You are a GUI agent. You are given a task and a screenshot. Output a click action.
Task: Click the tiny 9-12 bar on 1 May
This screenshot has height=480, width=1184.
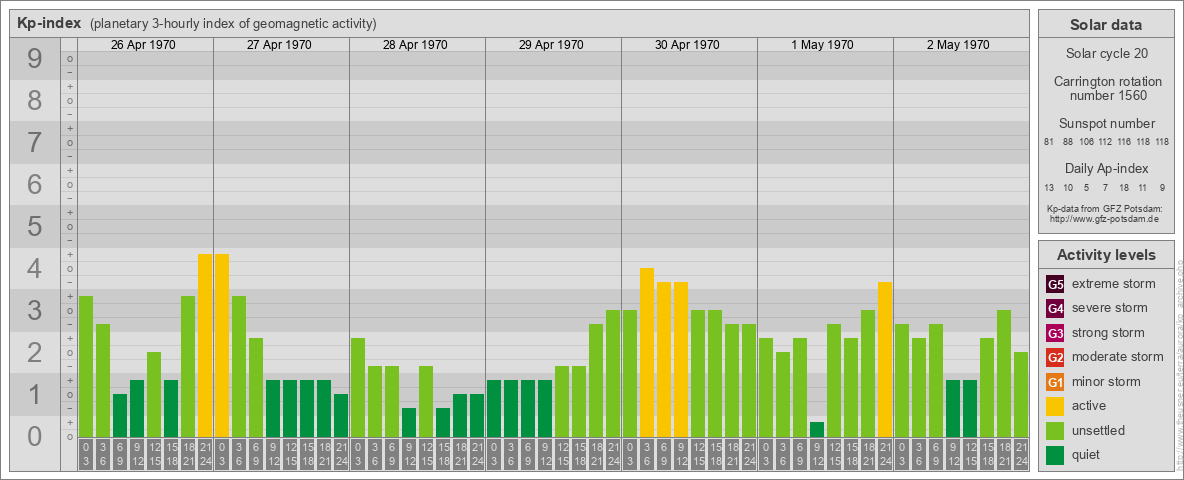(817, 429)
